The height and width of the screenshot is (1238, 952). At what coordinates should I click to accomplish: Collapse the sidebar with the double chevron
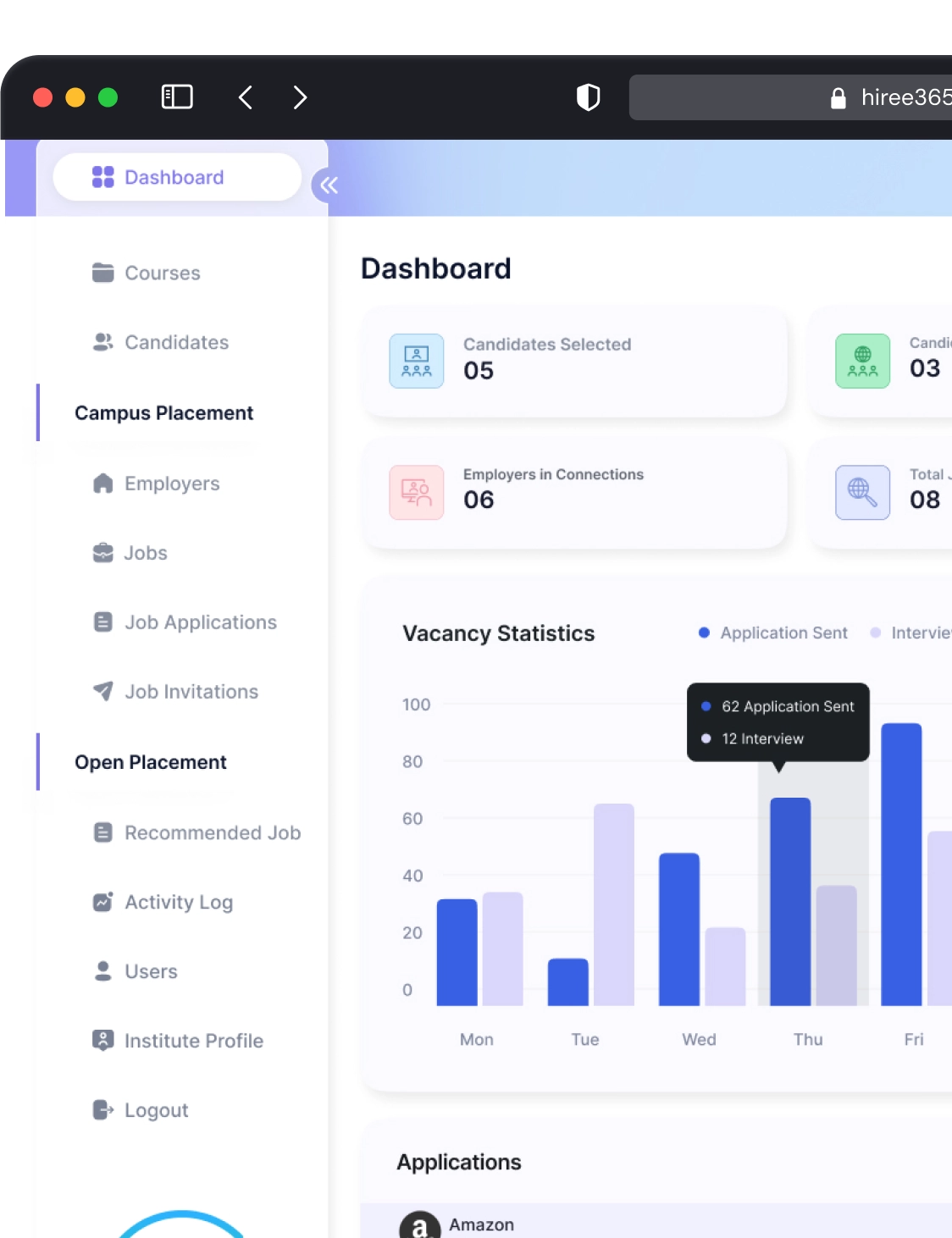329,185
